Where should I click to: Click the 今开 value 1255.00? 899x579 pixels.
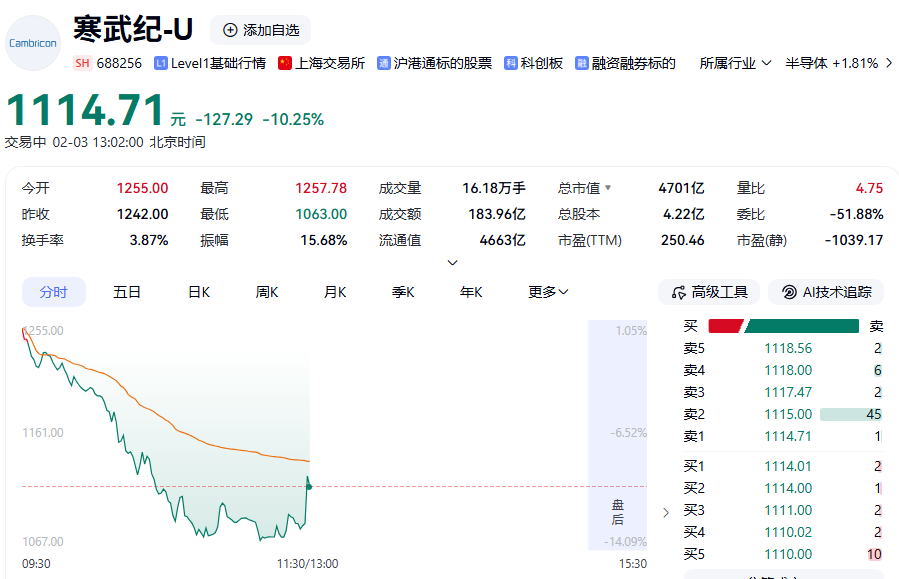click(x=142, y=188)
